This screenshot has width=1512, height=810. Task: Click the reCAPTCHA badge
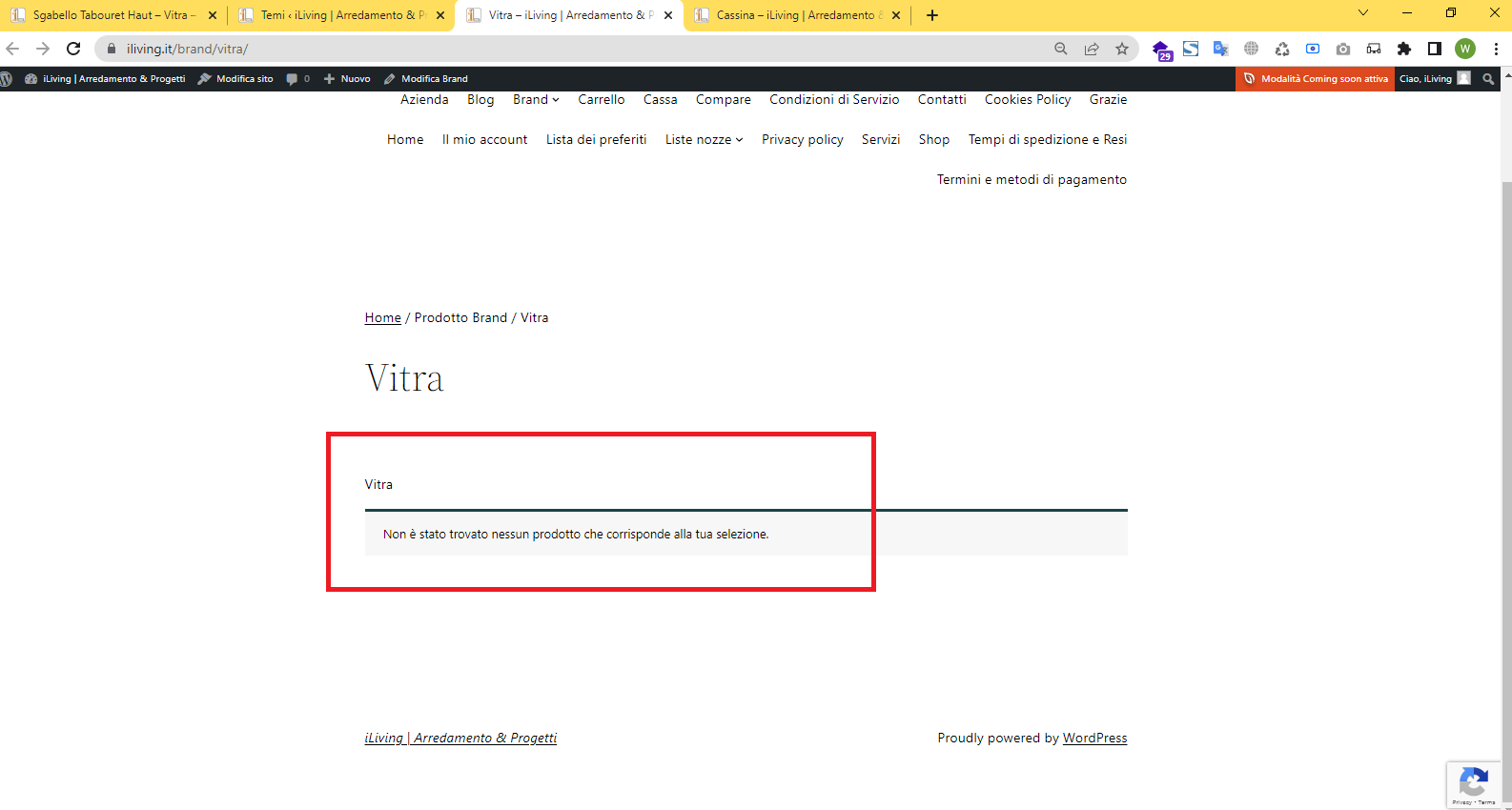(x=1474, y=785)
